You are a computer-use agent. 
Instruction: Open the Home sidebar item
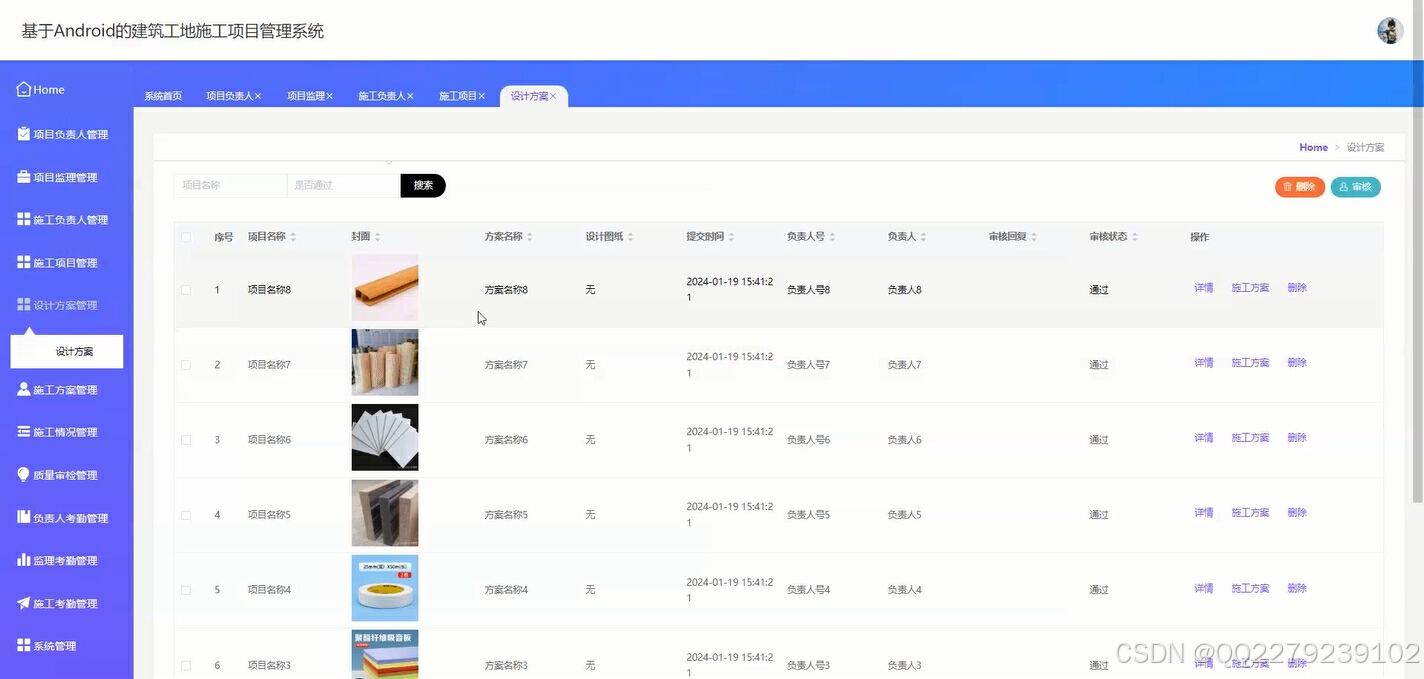[x=40, y=89]
